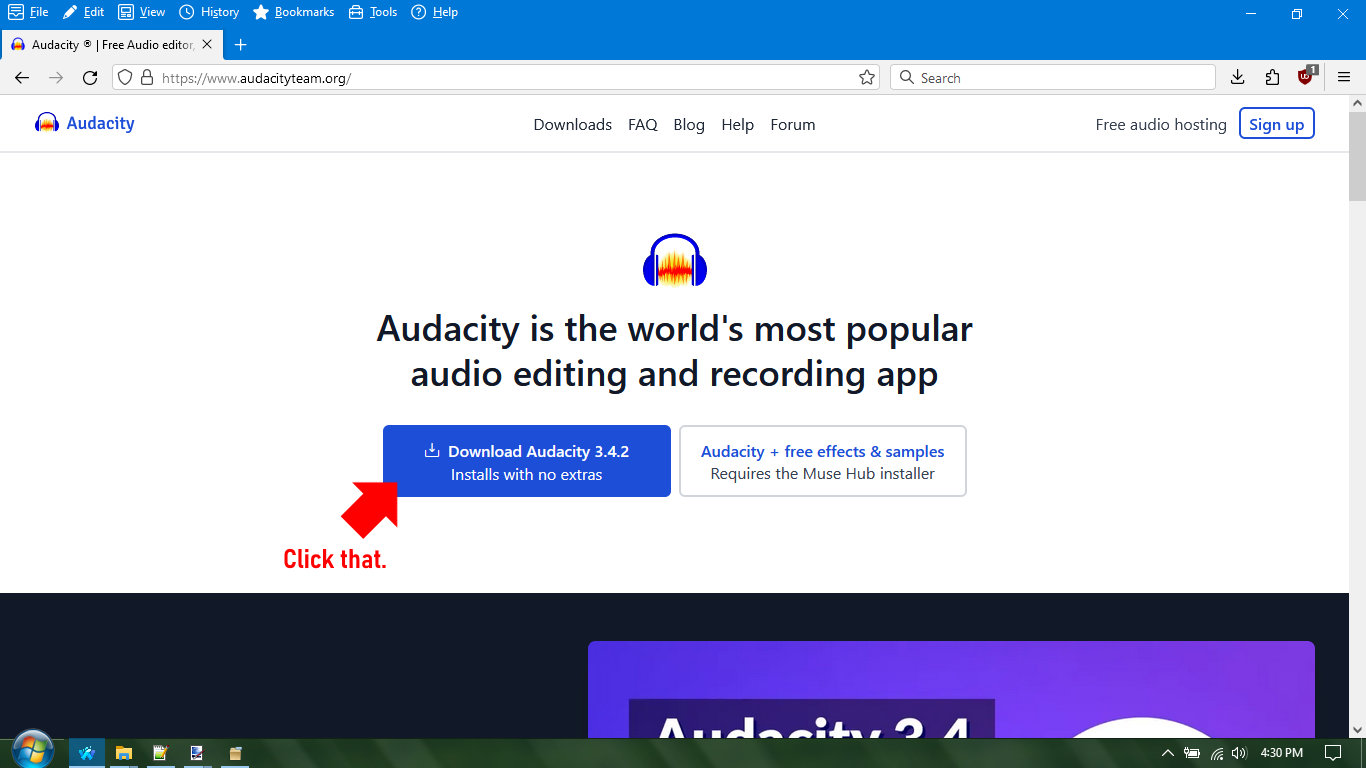The height and width of the screenshot is (768, 1366).
Task: Show hidden system tray icons
Action: (x=1167, y=753)
